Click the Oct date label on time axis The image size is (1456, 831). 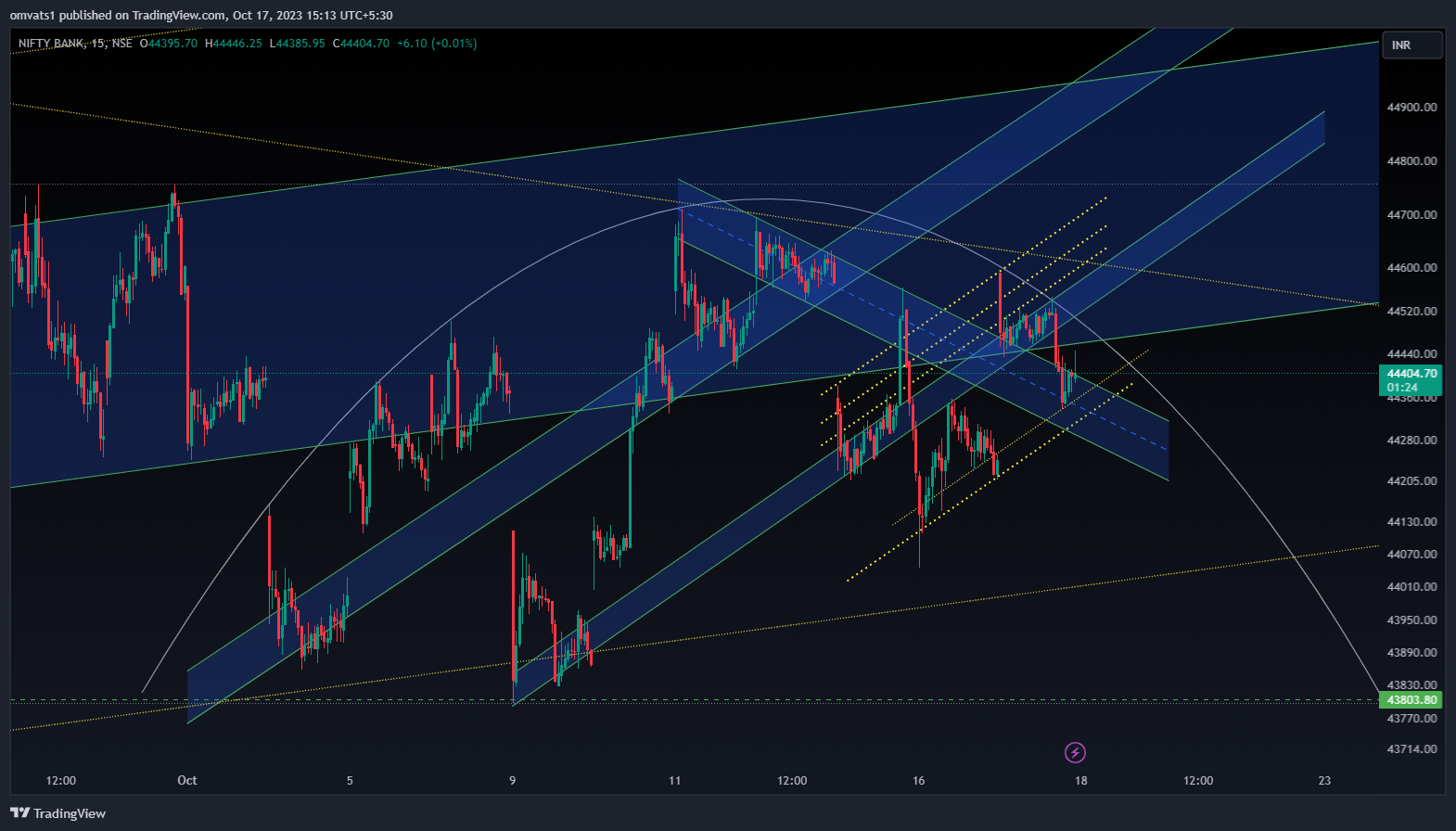(187, 780)
